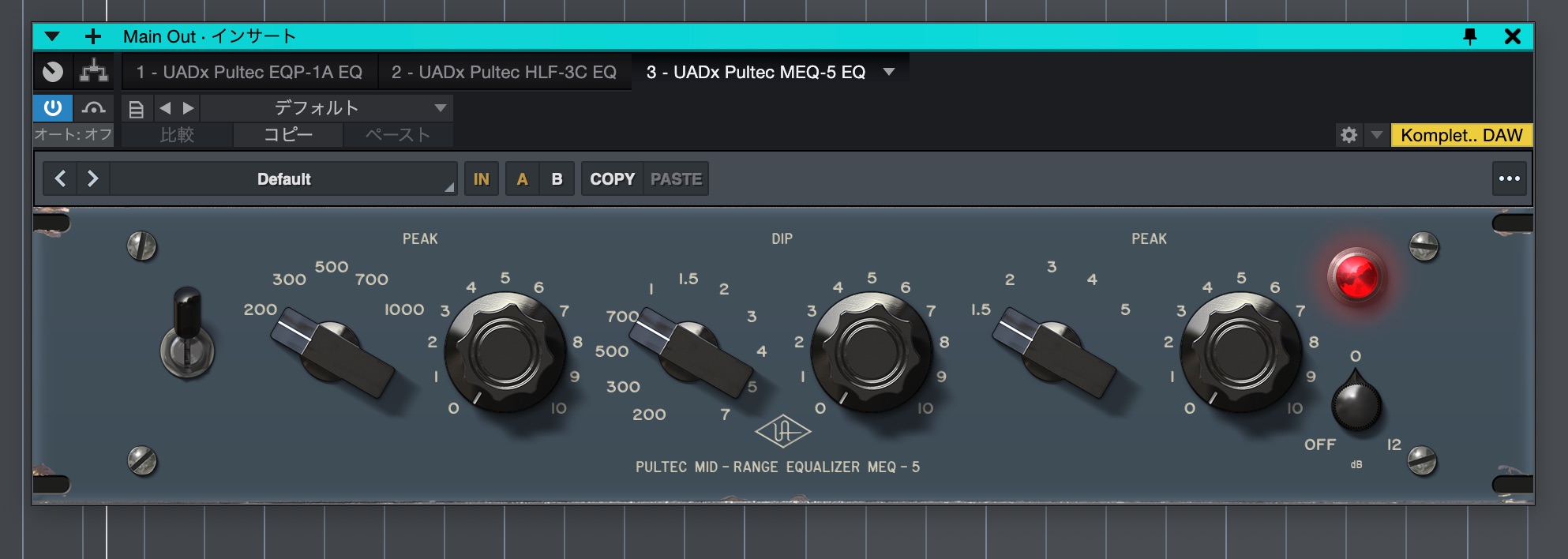Viewport: 1568px width, 559px height.
Task: Open the three-dot options menu
Action: (x=1510, y=178)
